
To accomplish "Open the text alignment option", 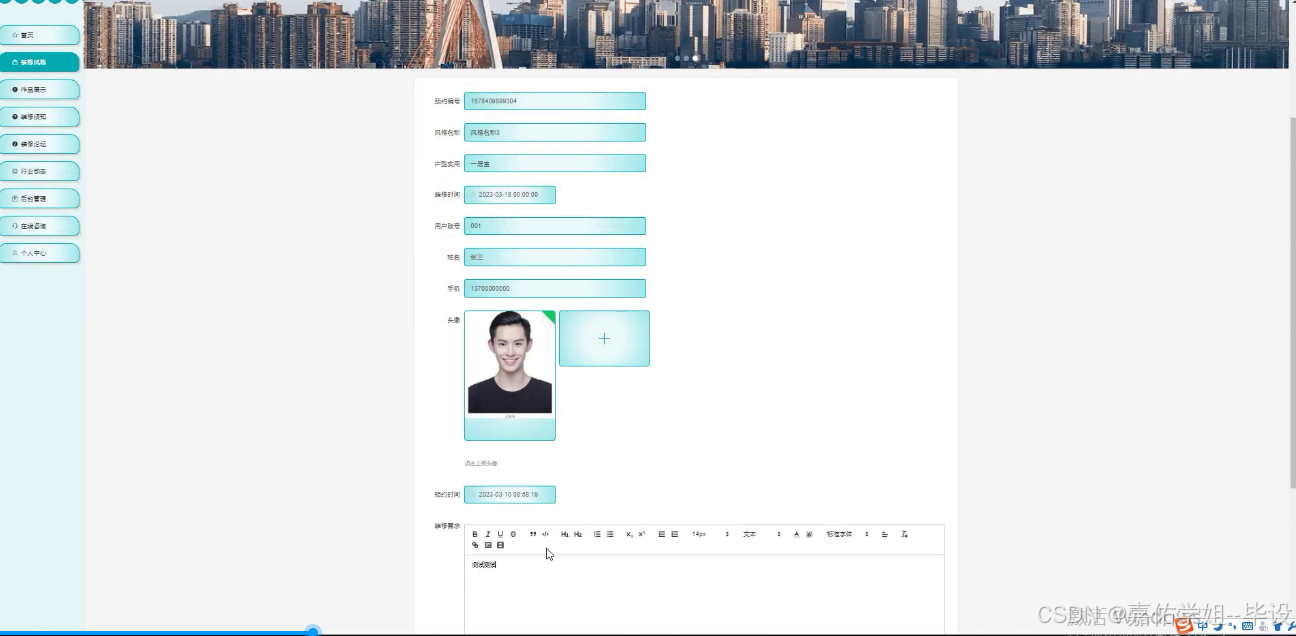I will pyautogui.click(x=885, y=534).
